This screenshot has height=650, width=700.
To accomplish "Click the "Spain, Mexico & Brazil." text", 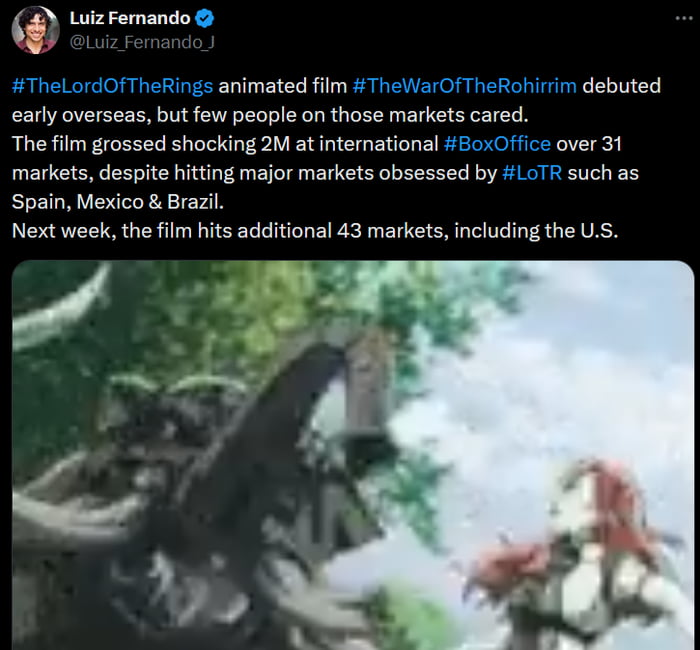I will click(x=118, y=202).
